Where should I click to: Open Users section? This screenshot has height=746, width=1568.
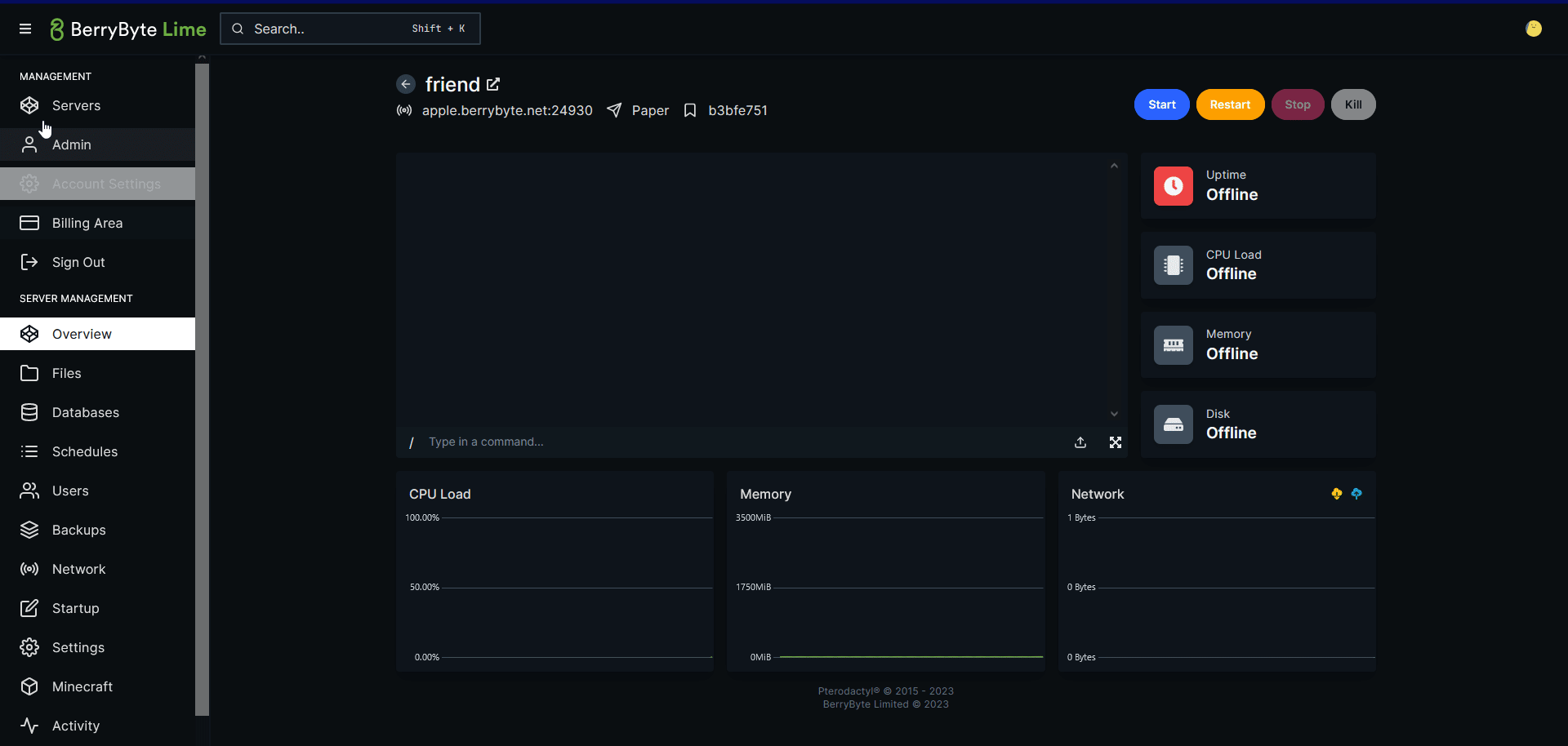(x=98, y=491)
